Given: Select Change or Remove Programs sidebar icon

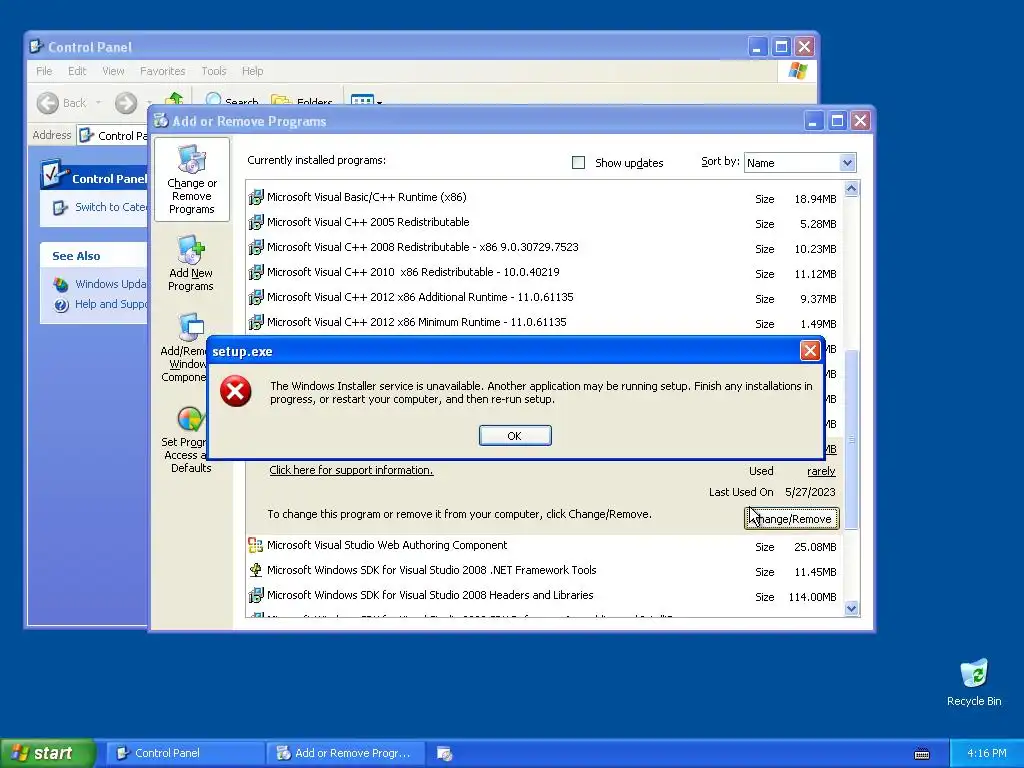Looking at the screenshot, I should (191, 180).
